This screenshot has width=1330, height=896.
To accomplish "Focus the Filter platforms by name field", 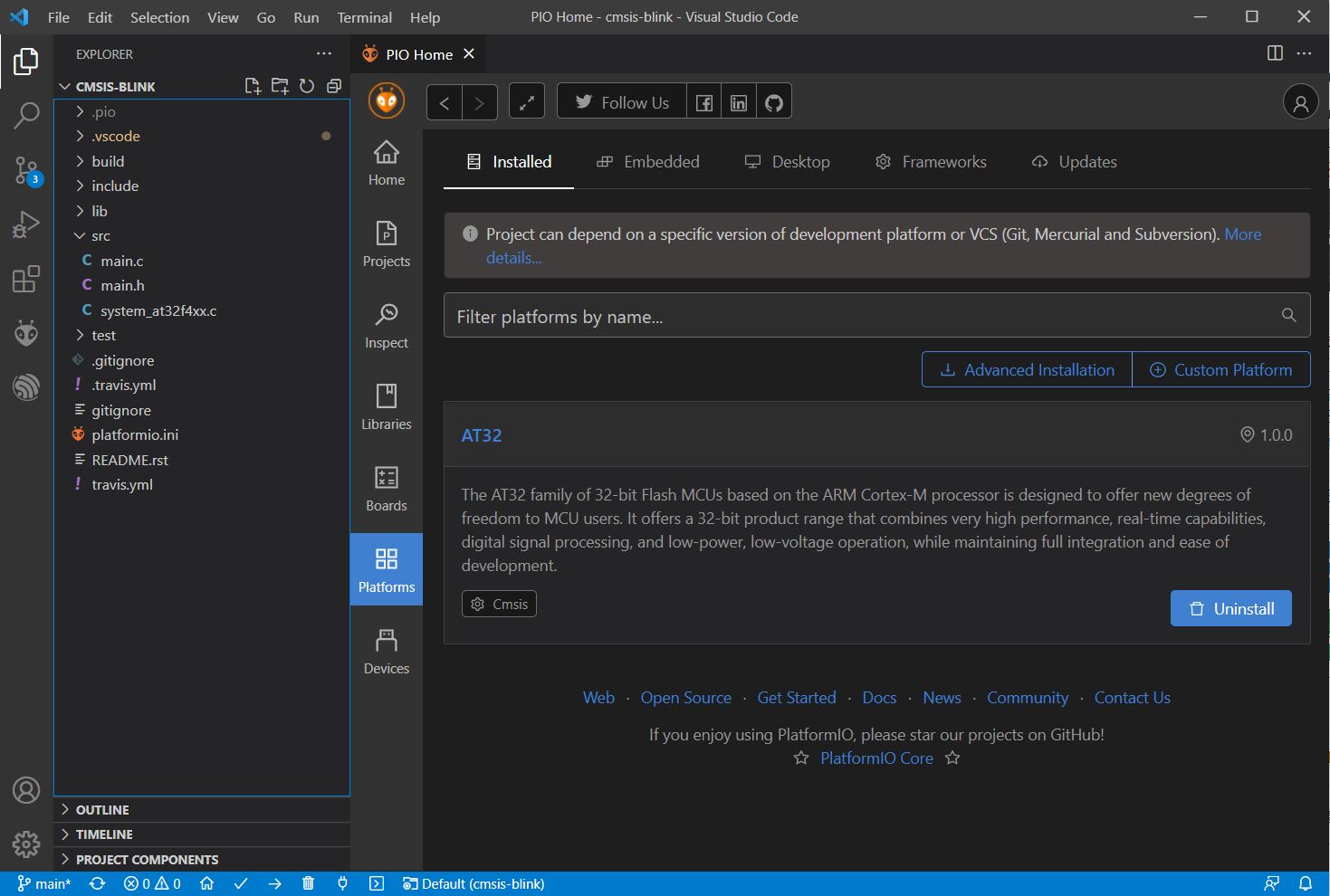I will [876, 316].
